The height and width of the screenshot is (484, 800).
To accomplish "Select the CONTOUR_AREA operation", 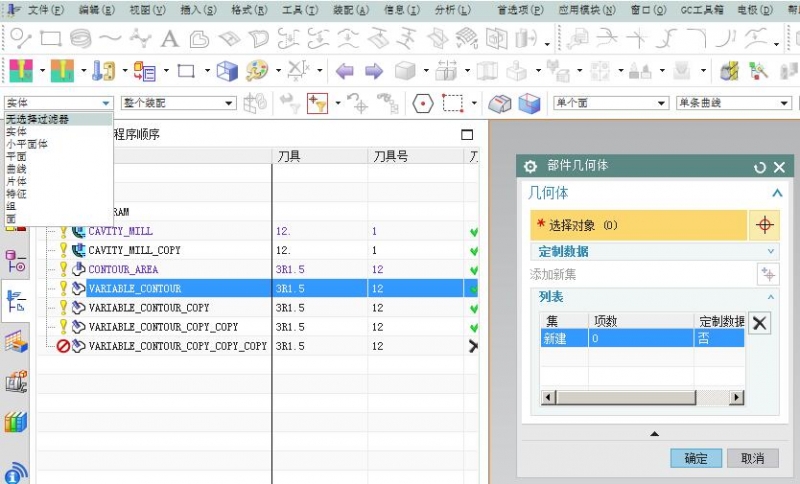I will (x=123, y=269).
